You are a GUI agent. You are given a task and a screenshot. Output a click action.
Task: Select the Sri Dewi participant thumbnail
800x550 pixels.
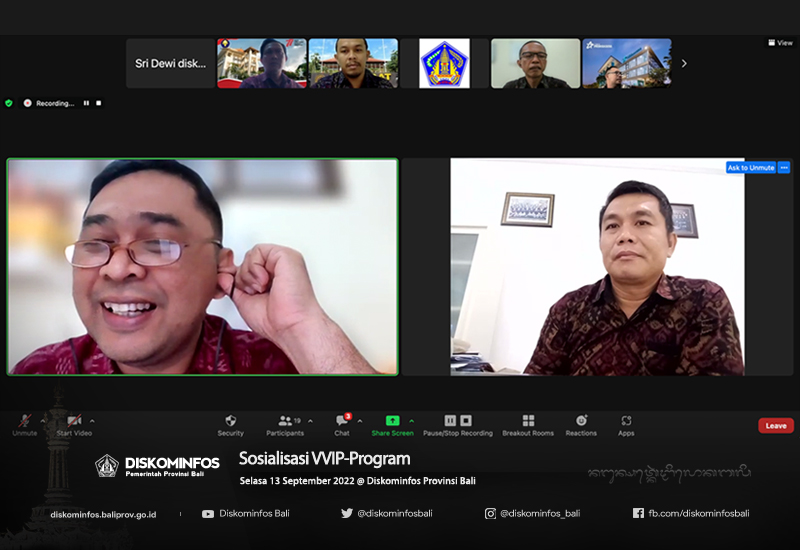click(170, 63)
